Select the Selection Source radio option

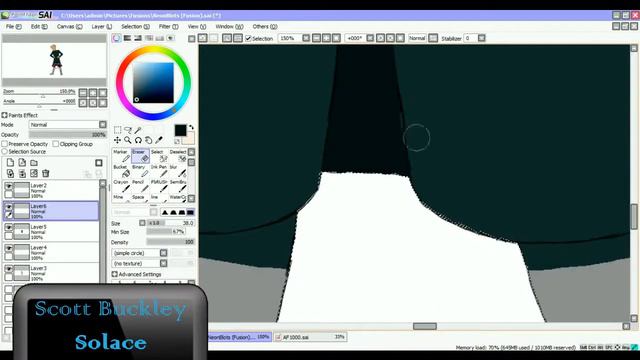5,151
